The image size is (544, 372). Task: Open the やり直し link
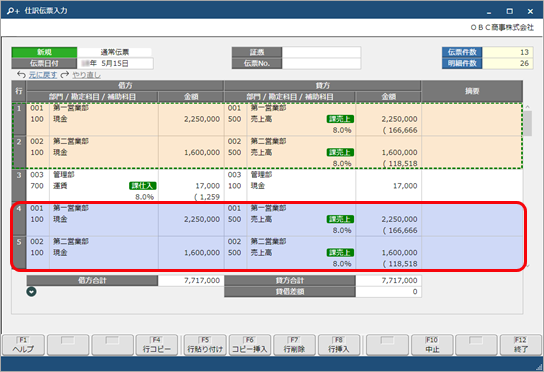[x=86, y=75]
